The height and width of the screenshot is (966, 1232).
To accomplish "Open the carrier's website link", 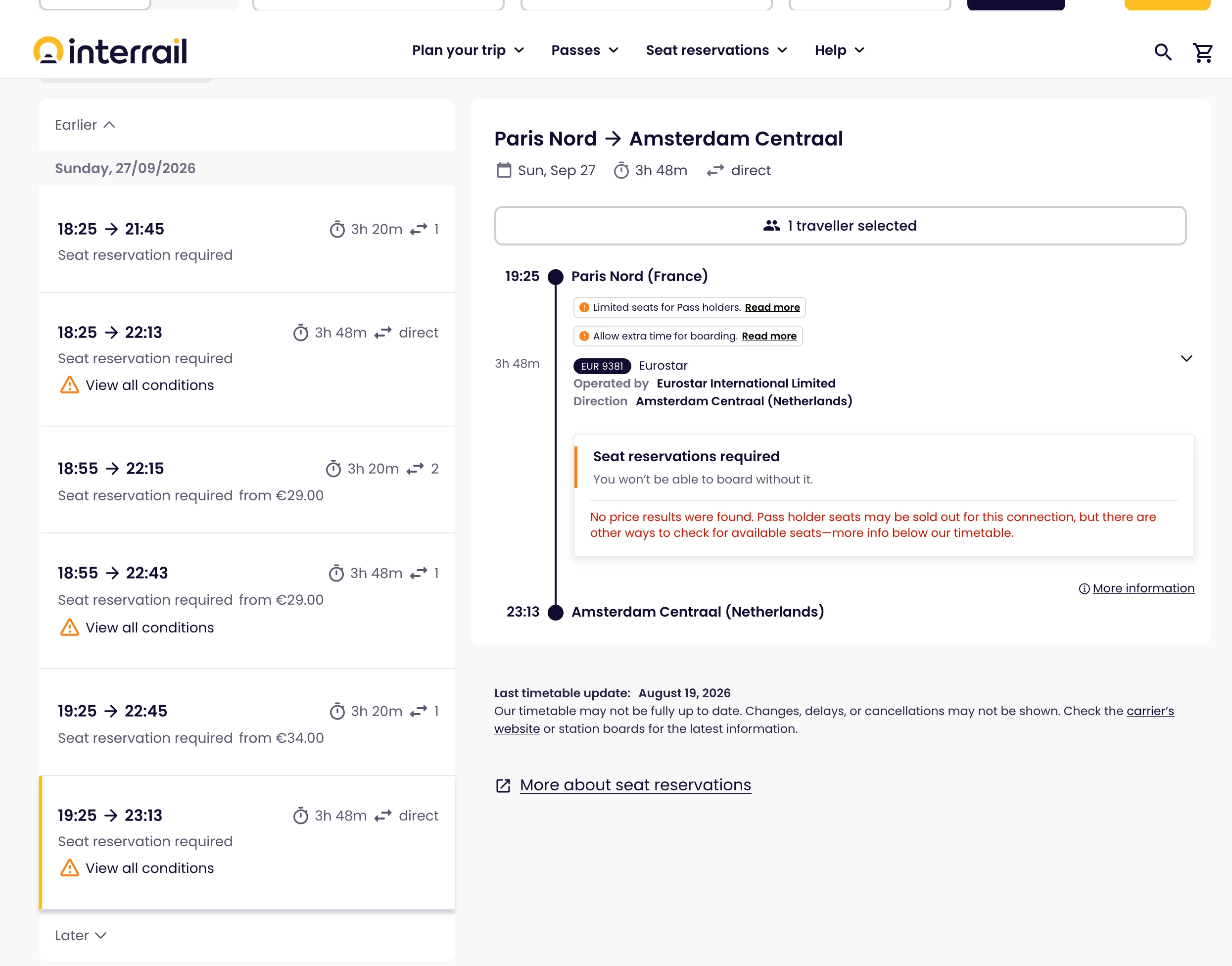I will pyautogui.click(x=1150, y=711).
